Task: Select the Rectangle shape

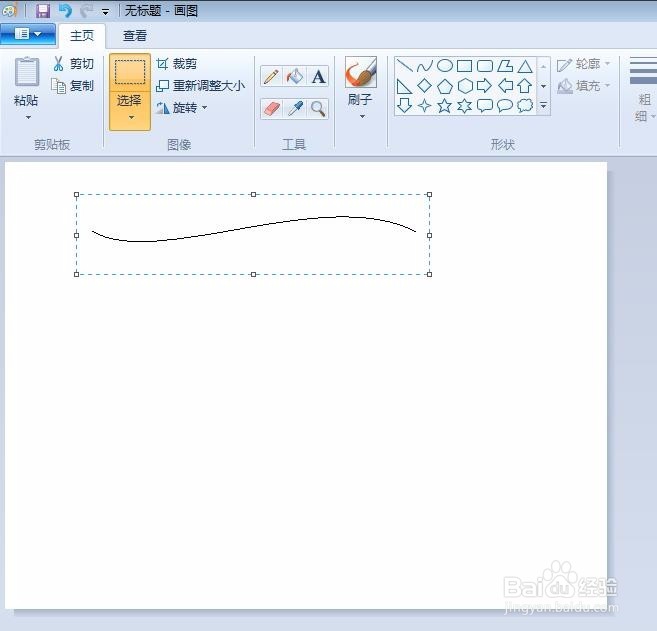Action: click(465, 66)
